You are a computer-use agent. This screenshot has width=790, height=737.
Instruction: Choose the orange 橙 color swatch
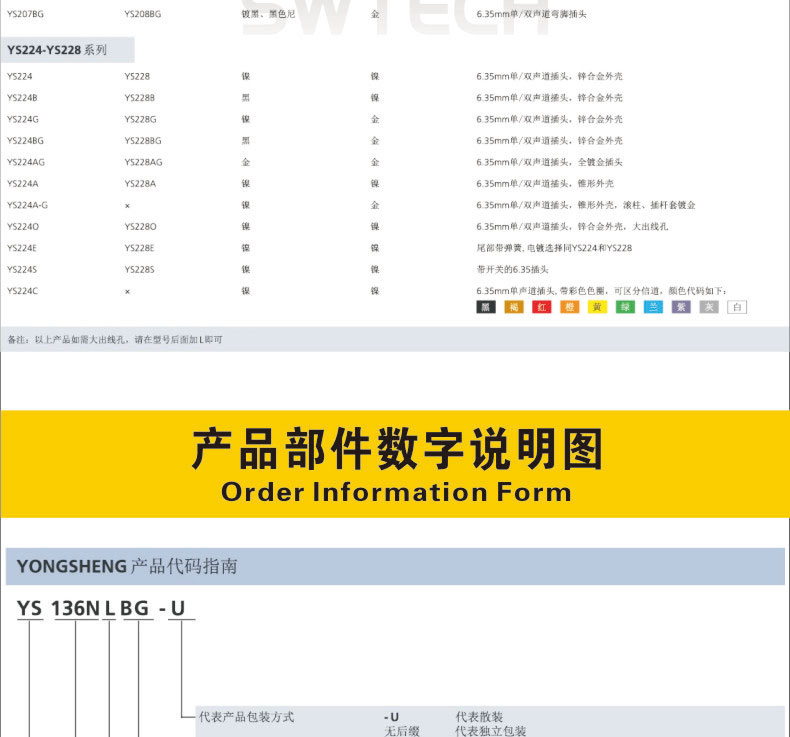pos(570,307)
